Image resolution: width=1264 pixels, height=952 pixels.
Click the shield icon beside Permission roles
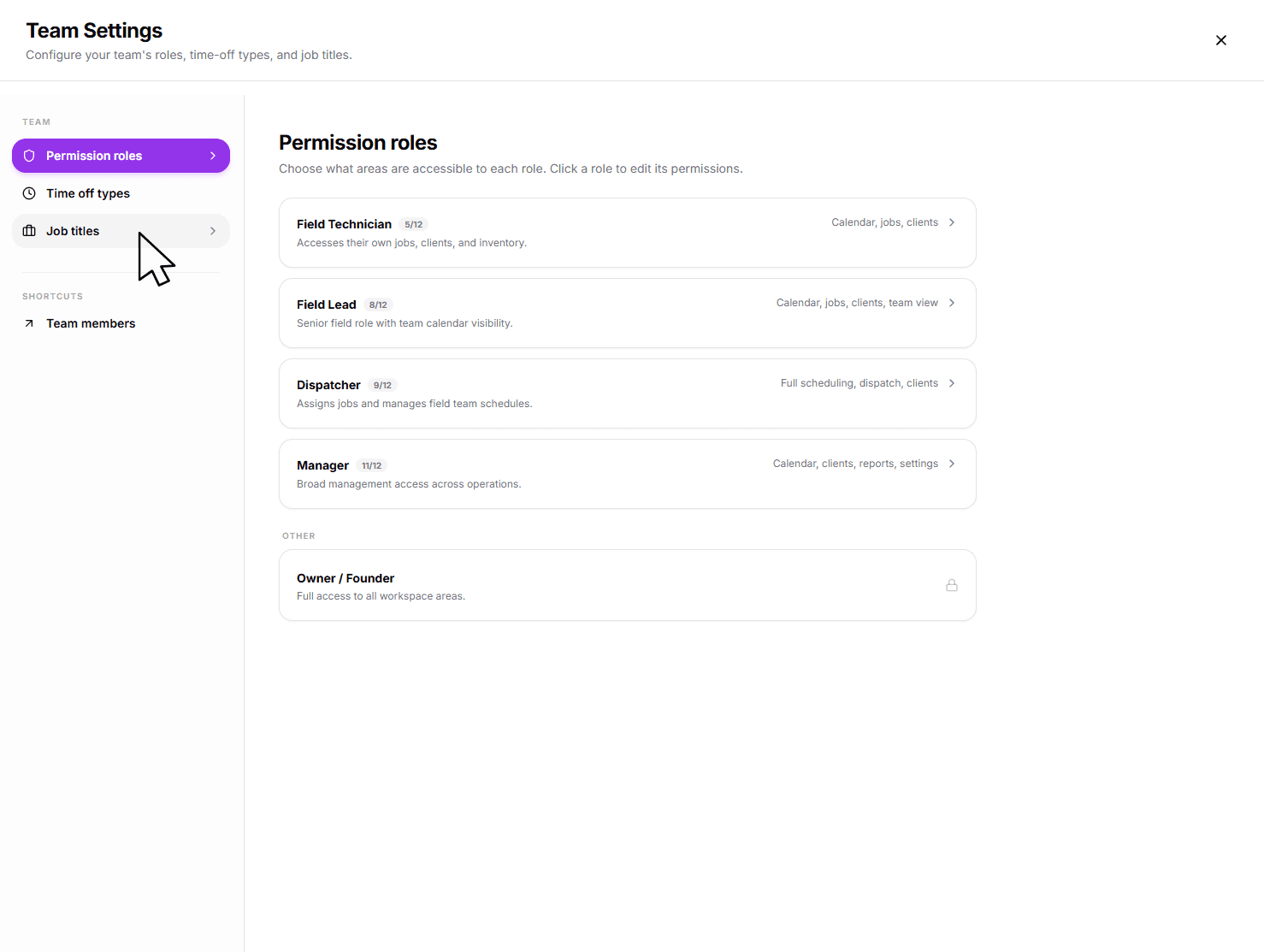(x=30, y=155)
